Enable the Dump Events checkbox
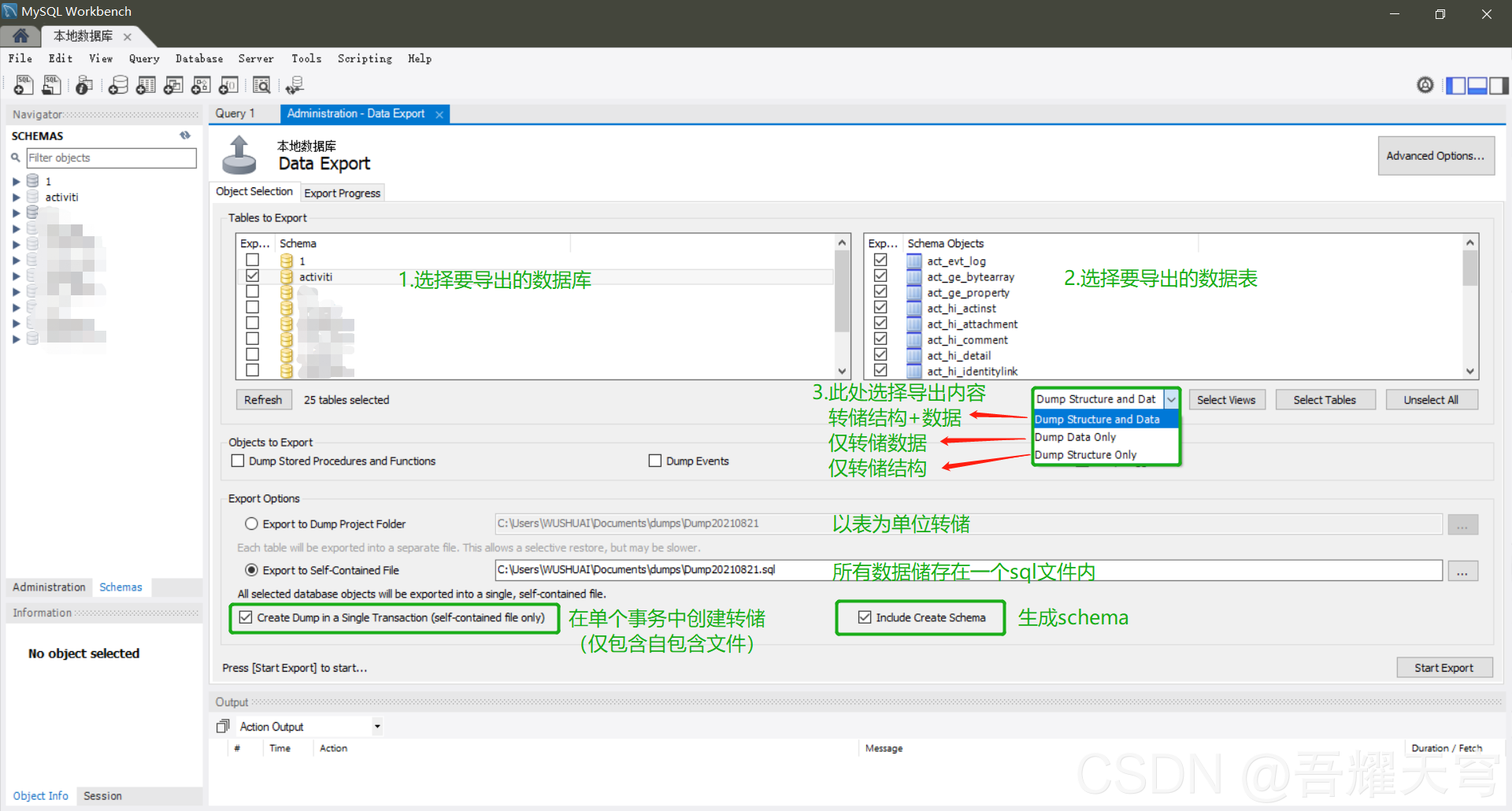This screenshot has height=811, width=1512. click(x=654, y=461)
